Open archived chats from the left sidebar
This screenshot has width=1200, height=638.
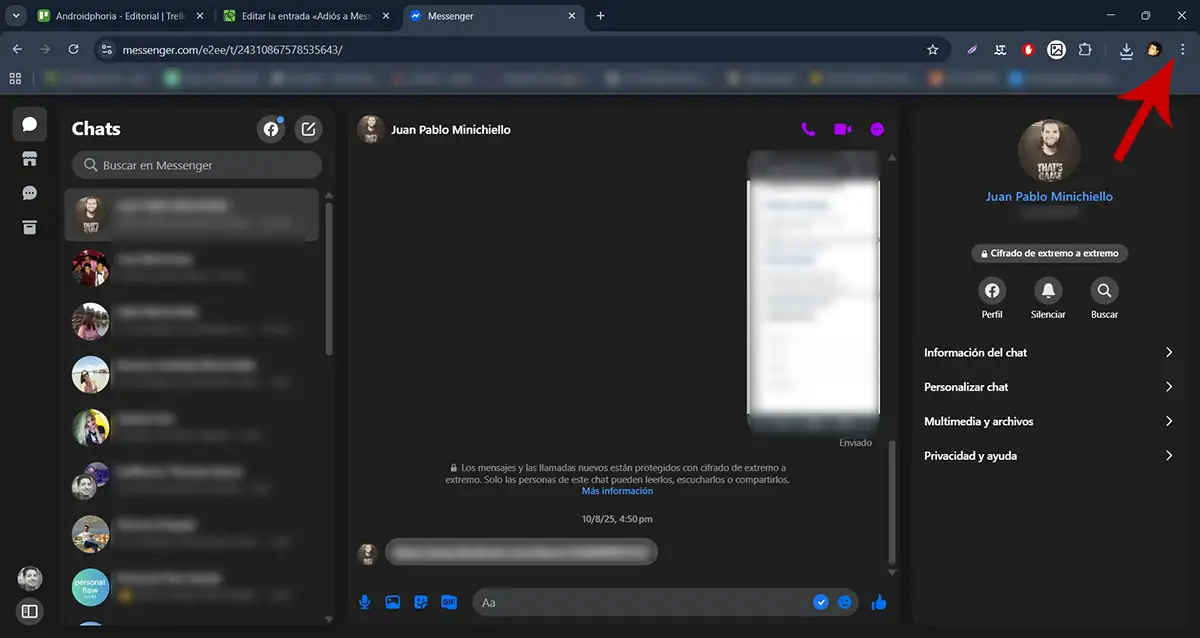point(29,227)
